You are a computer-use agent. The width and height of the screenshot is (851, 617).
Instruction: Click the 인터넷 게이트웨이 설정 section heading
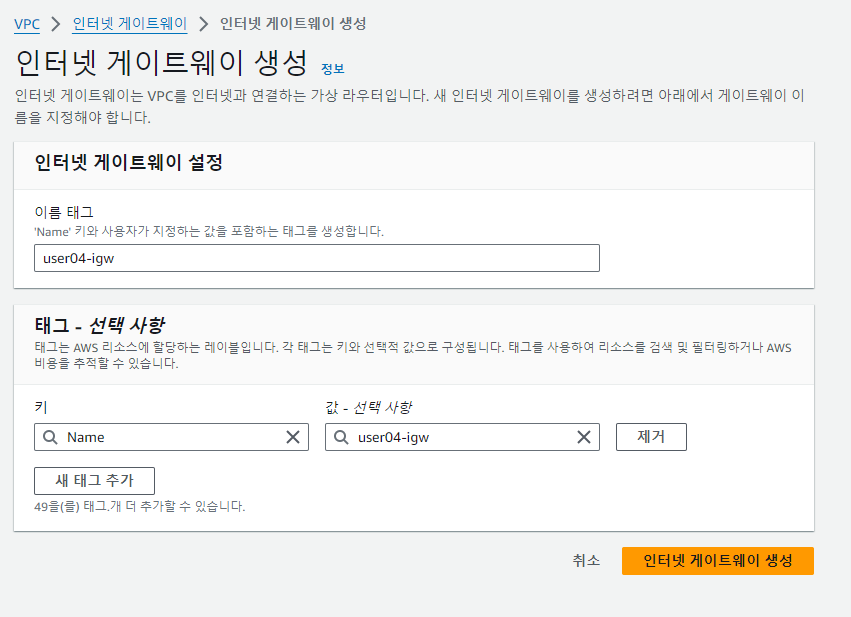click(129, 162)
